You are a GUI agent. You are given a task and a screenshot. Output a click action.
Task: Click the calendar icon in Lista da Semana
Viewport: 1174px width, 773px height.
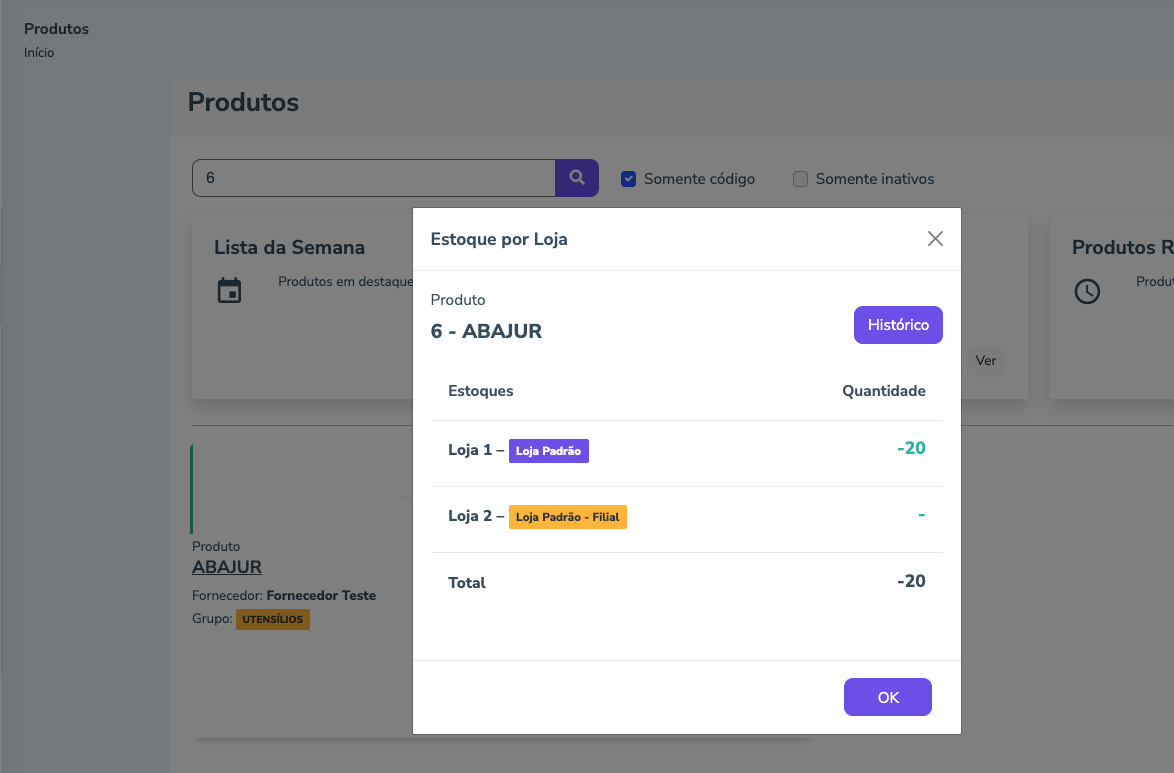230,291
